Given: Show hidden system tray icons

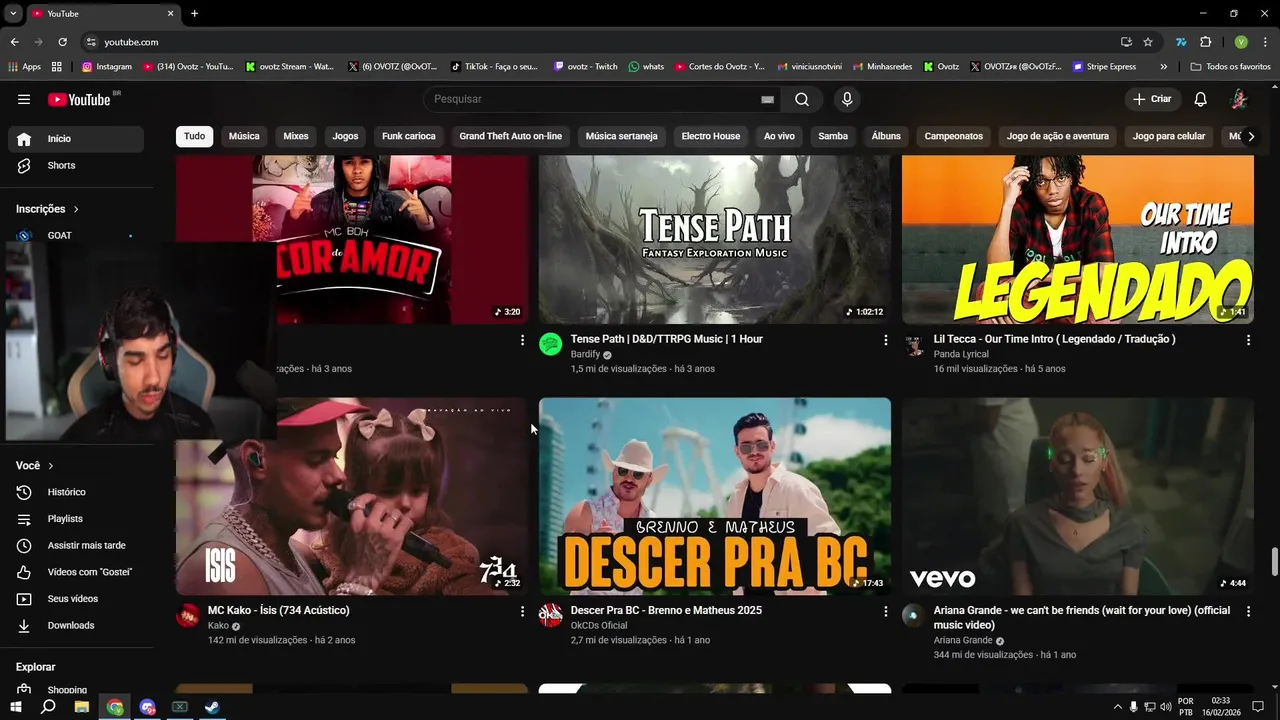Looking at the screenshot, I should (1118, 707).
